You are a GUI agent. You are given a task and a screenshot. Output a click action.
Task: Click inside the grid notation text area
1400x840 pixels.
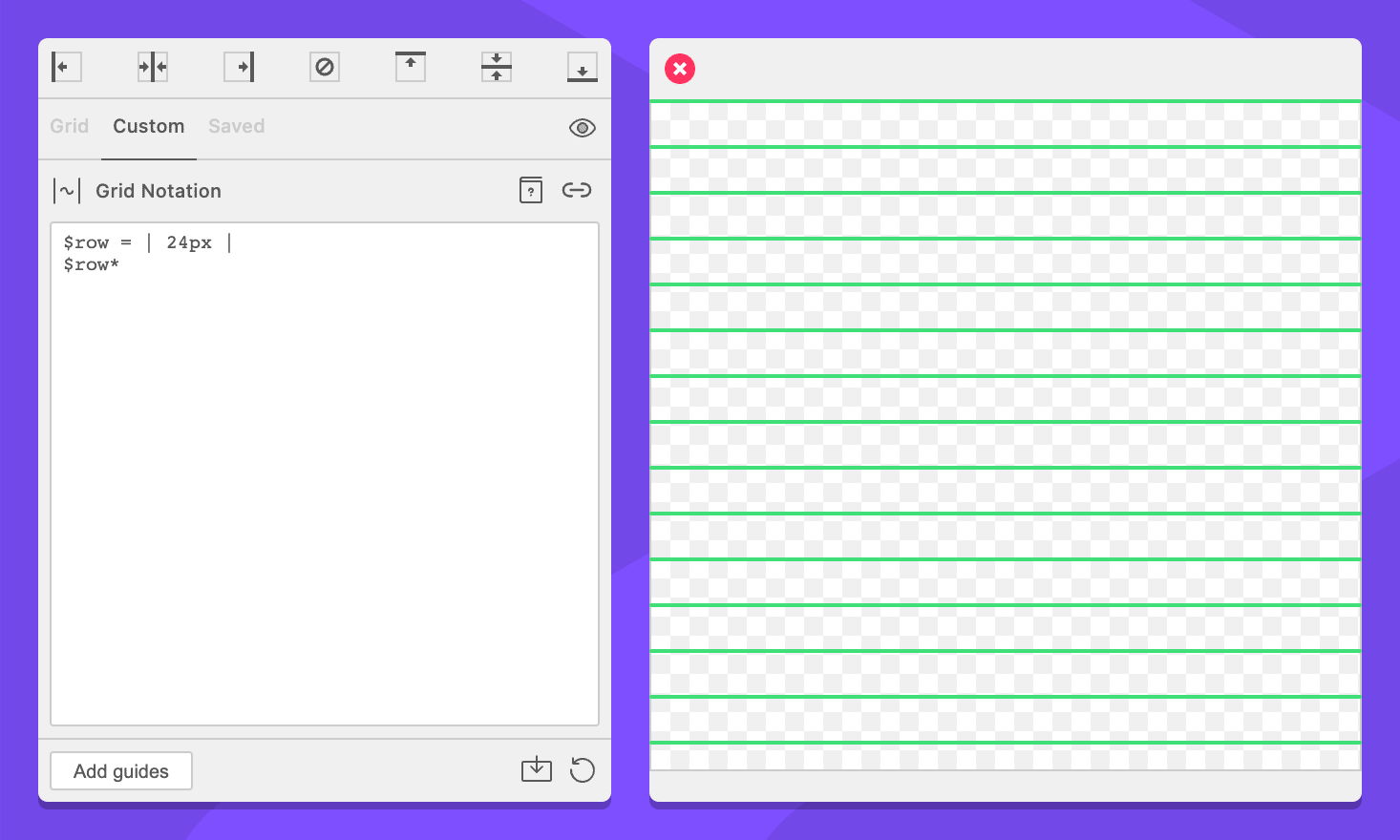click(325, 477)
